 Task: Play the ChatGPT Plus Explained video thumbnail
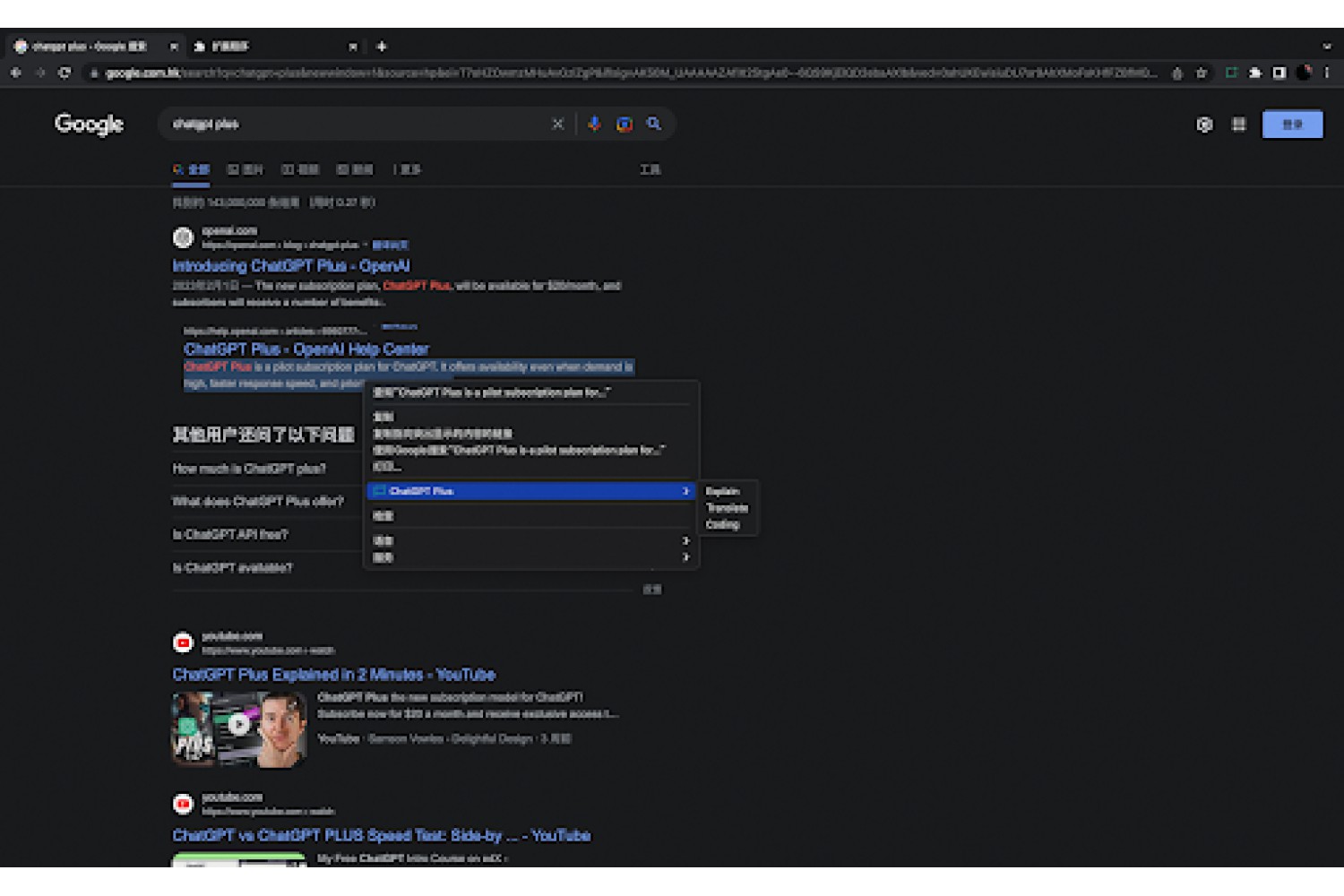point(238,729)
